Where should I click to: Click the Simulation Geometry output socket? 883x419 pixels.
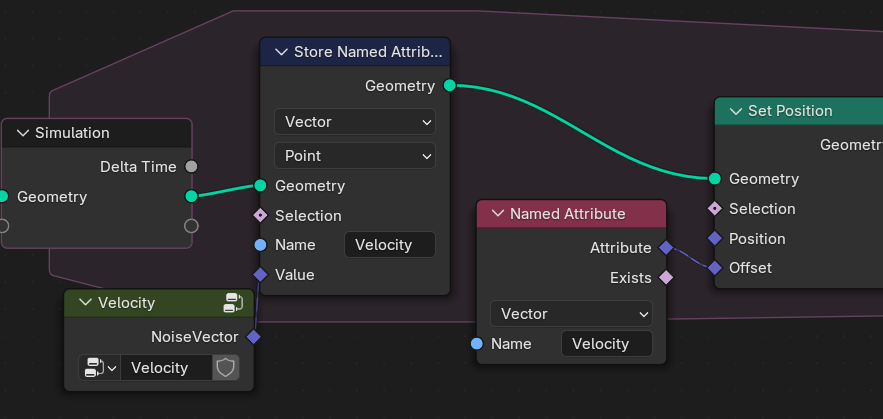click(191, 196)
